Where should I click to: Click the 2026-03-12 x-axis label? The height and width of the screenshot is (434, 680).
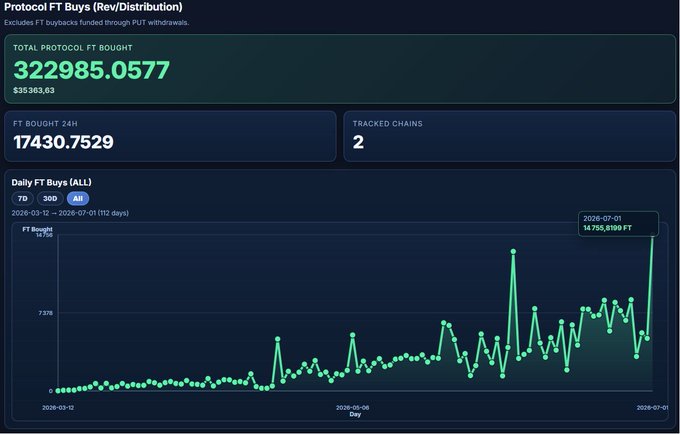pyautogui.click(x=58, y=408)
